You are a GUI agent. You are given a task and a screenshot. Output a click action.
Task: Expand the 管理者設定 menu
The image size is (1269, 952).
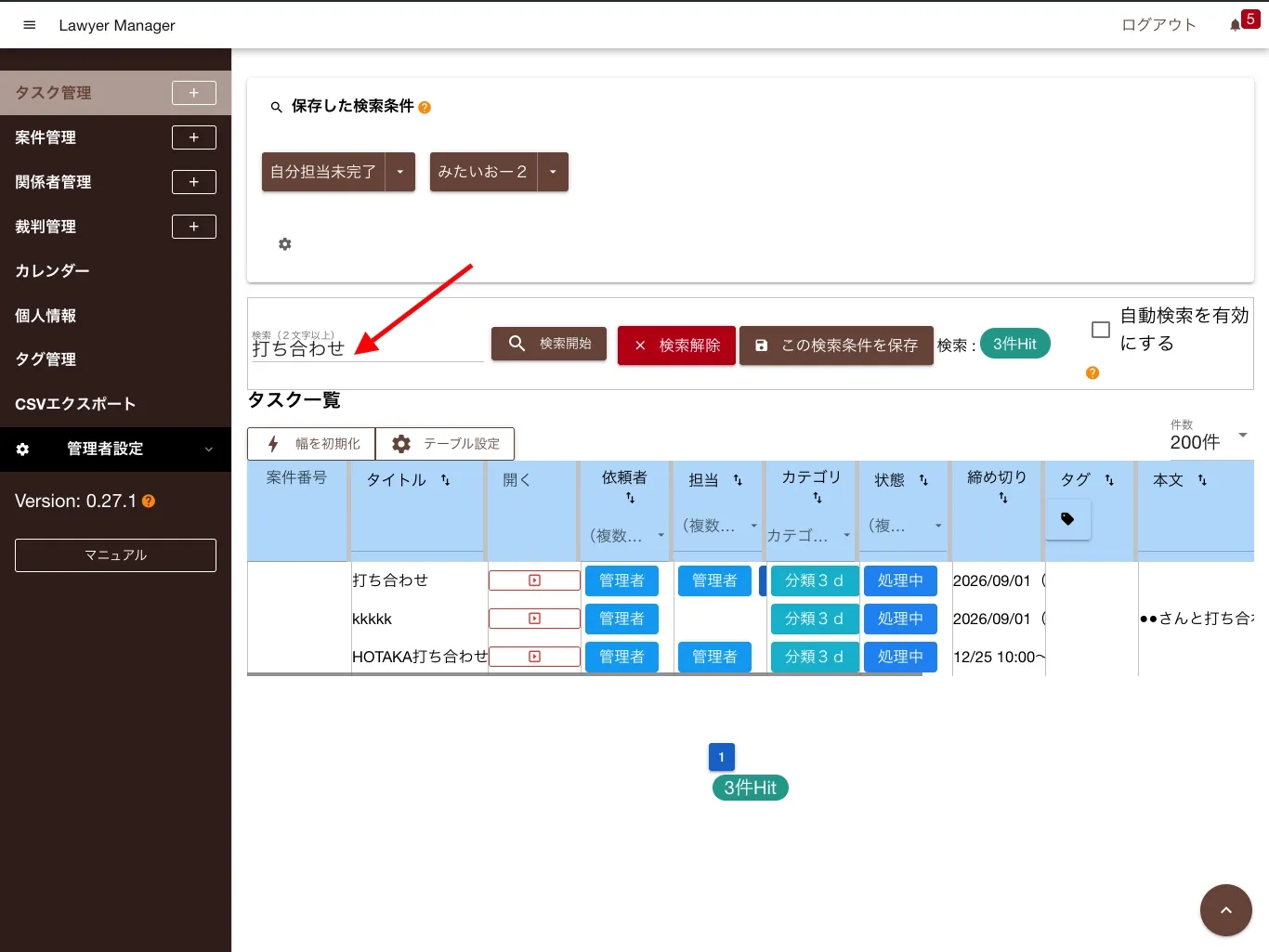[115, 450]
